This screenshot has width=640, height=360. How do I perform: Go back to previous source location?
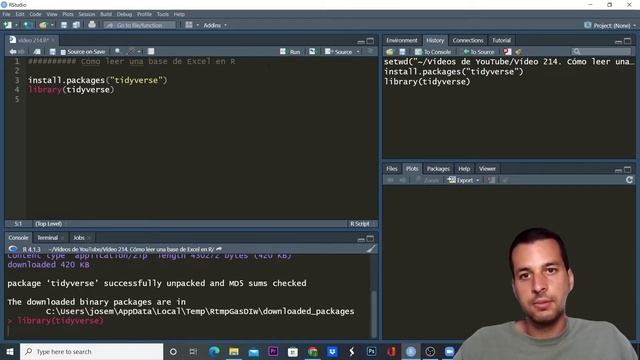coord(13,51)
